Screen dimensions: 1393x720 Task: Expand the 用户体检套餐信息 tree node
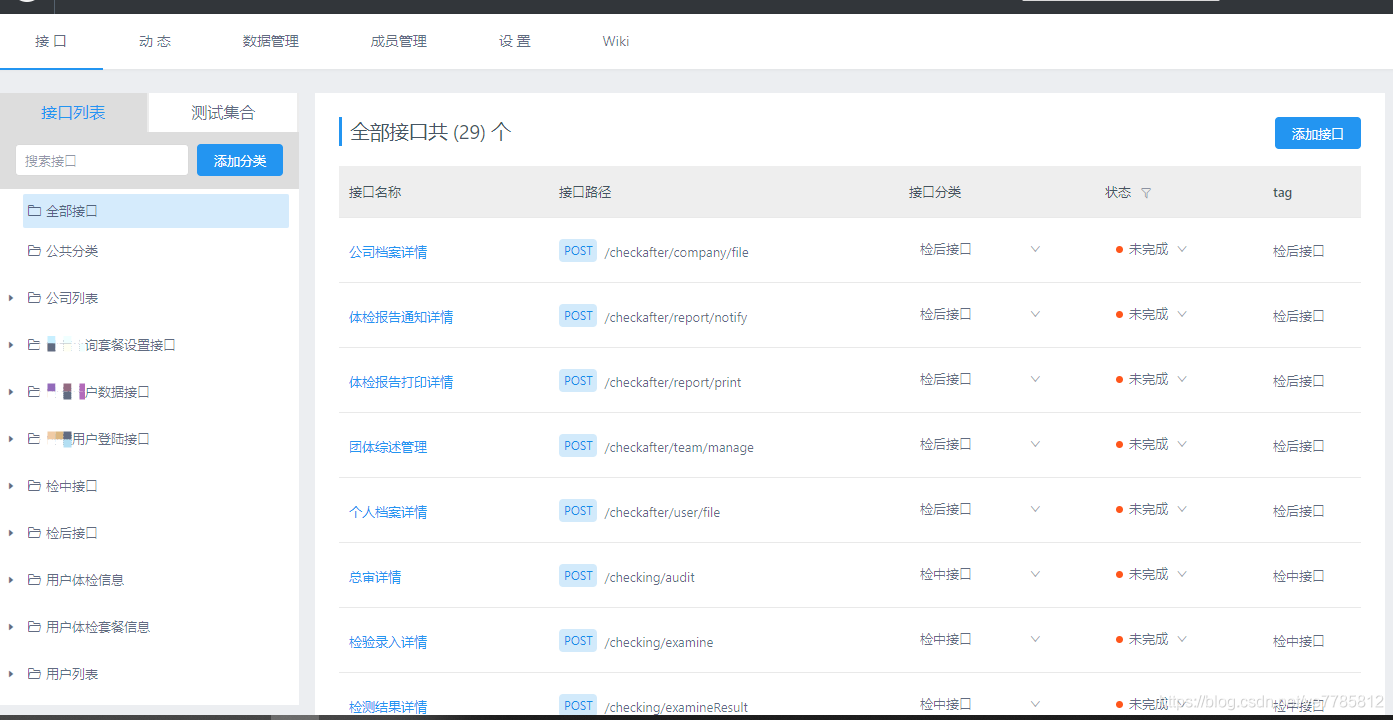point(11,627)
